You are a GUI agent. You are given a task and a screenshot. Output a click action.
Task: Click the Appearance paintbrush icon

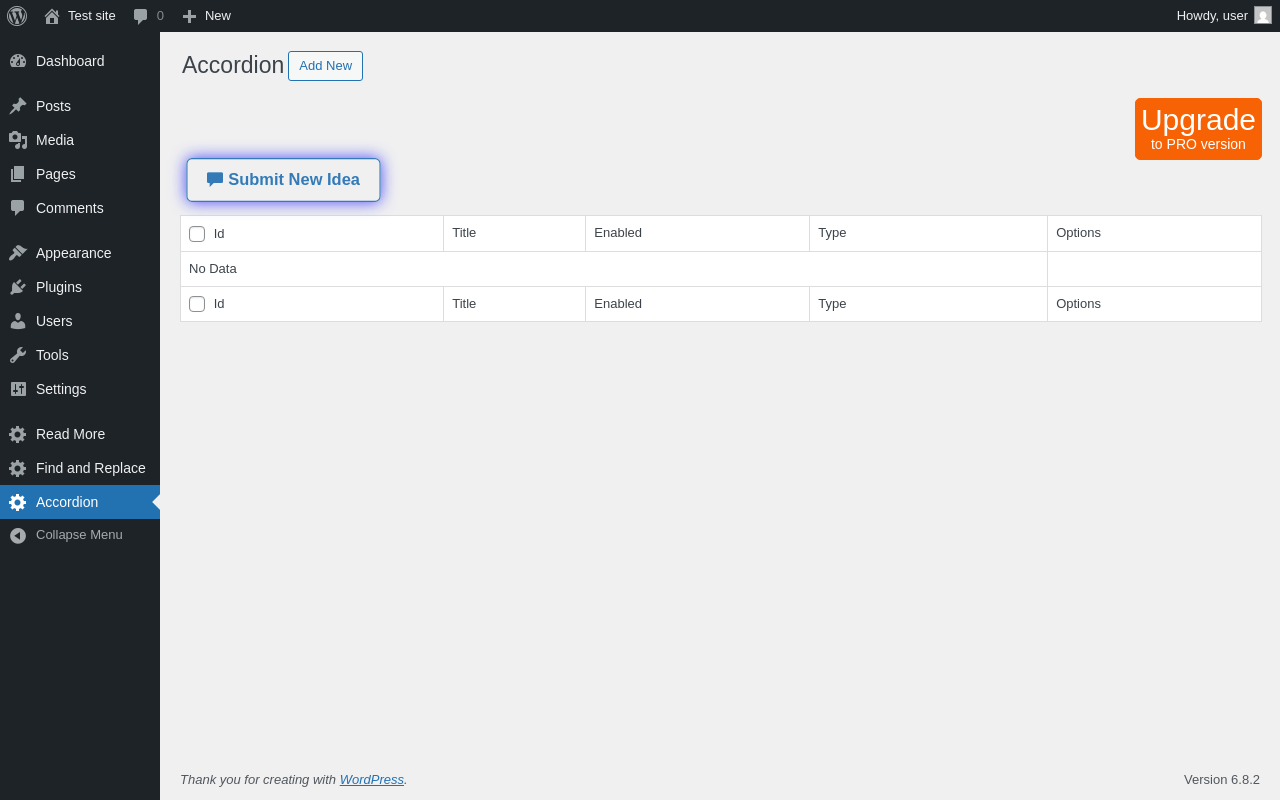pyautogui.click(x=18, y=253)
